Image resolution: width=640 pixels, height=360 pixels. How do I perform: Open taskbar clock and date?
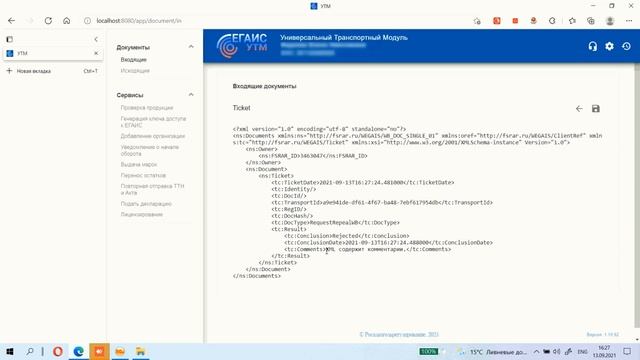(x=604, y=352)
